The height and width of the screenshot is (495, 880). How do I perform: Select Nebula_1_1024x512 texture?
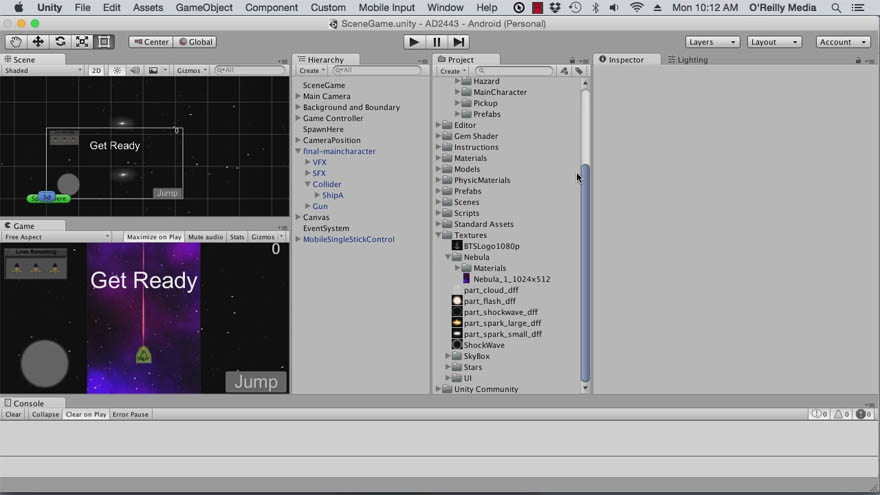click(x=511, y=279)
